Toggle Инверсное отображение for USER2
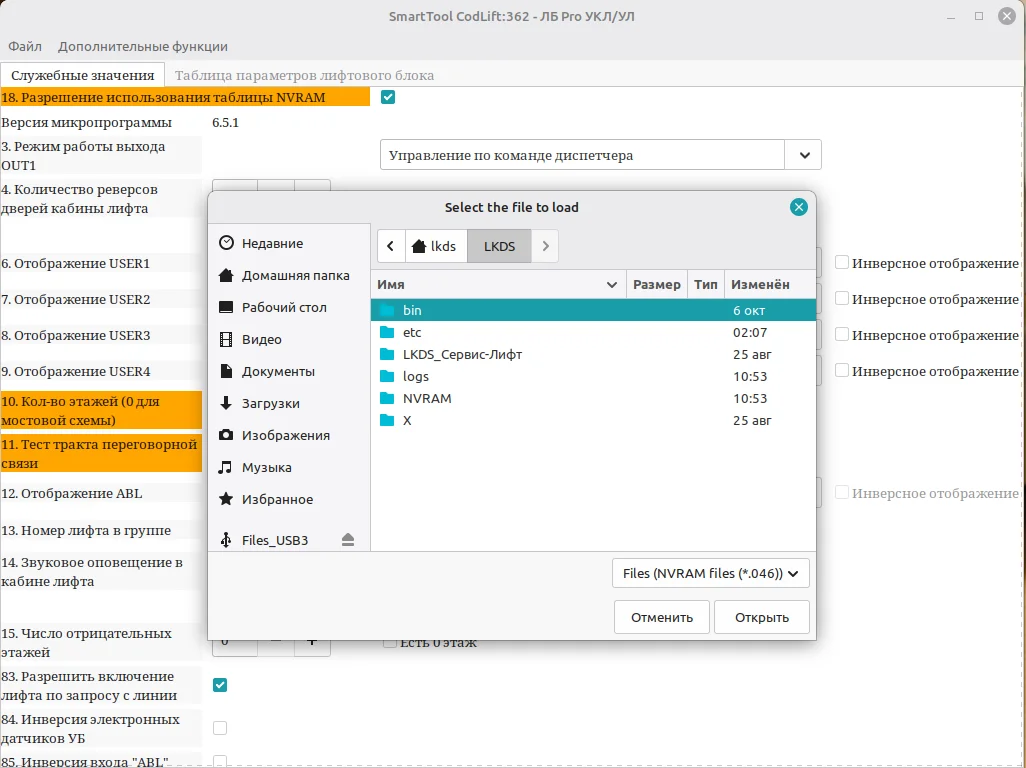The width and height of the screenshot is (1026, 768). tap(842, 299)
